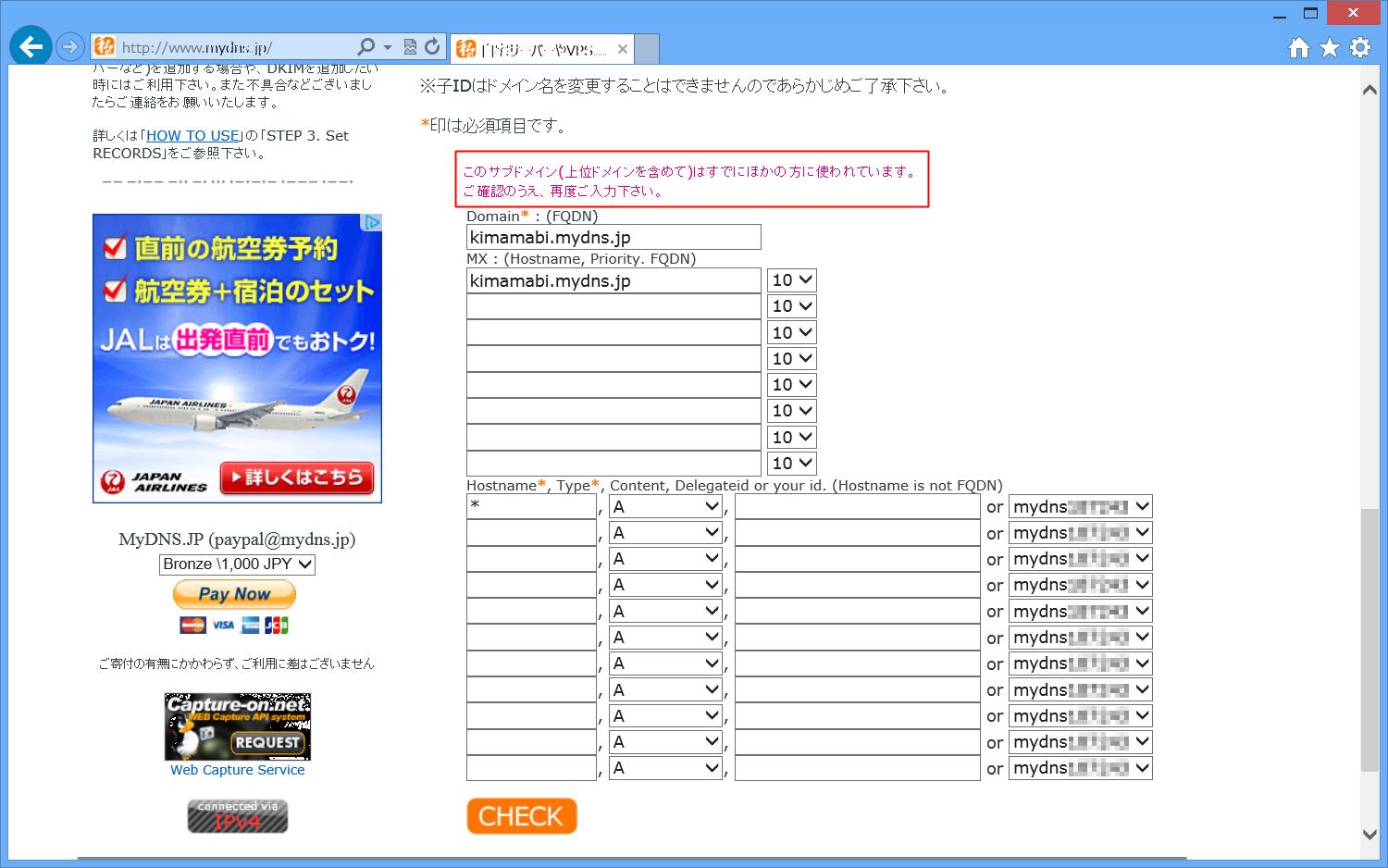Open a new browser tab
This screenshot has width=1388, height=868.
[645, 48]
